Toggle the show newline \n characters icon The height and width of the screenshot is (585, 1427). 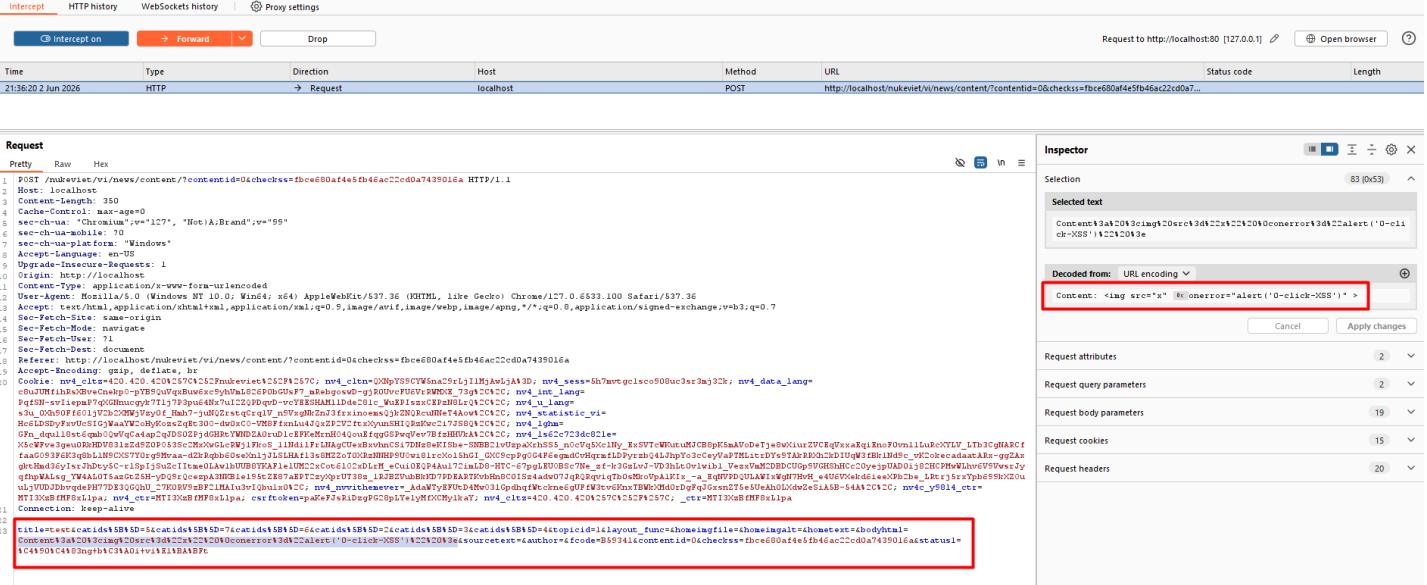(x=1001, y=162)
